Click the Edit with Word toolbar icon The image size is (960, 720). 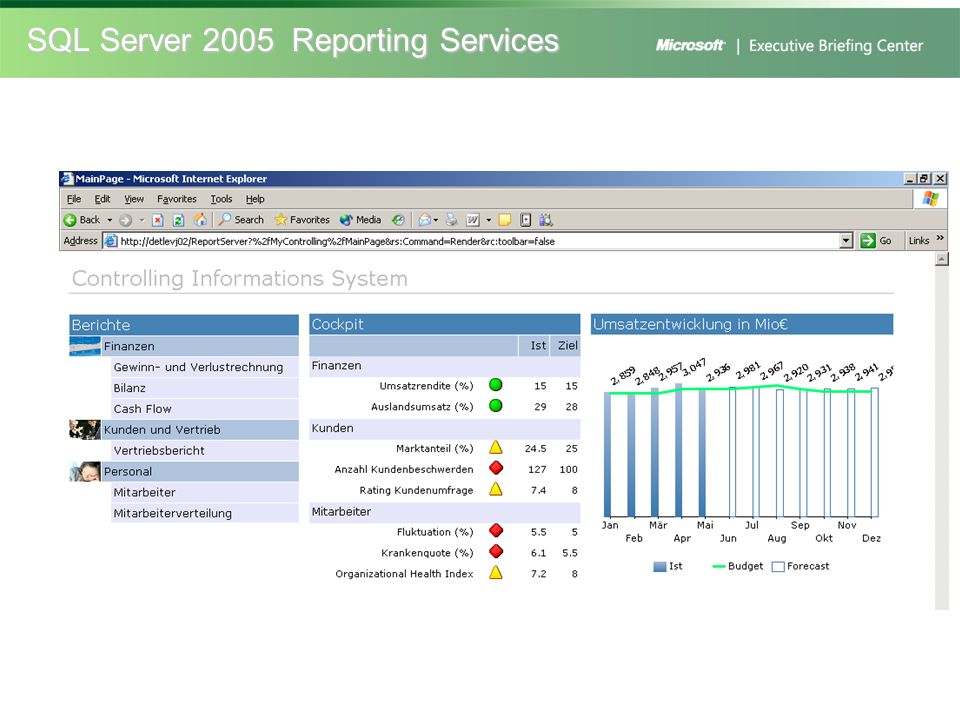(x=473, y=220)
